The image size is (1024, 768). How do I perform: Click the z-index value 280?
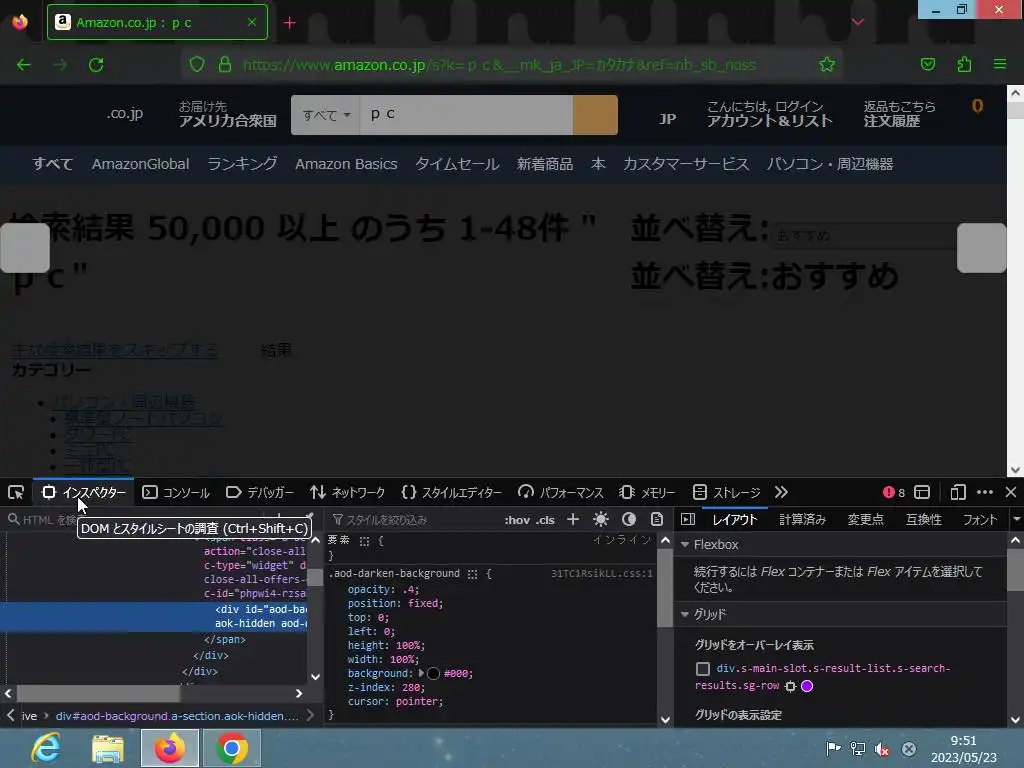click(409, 688)
